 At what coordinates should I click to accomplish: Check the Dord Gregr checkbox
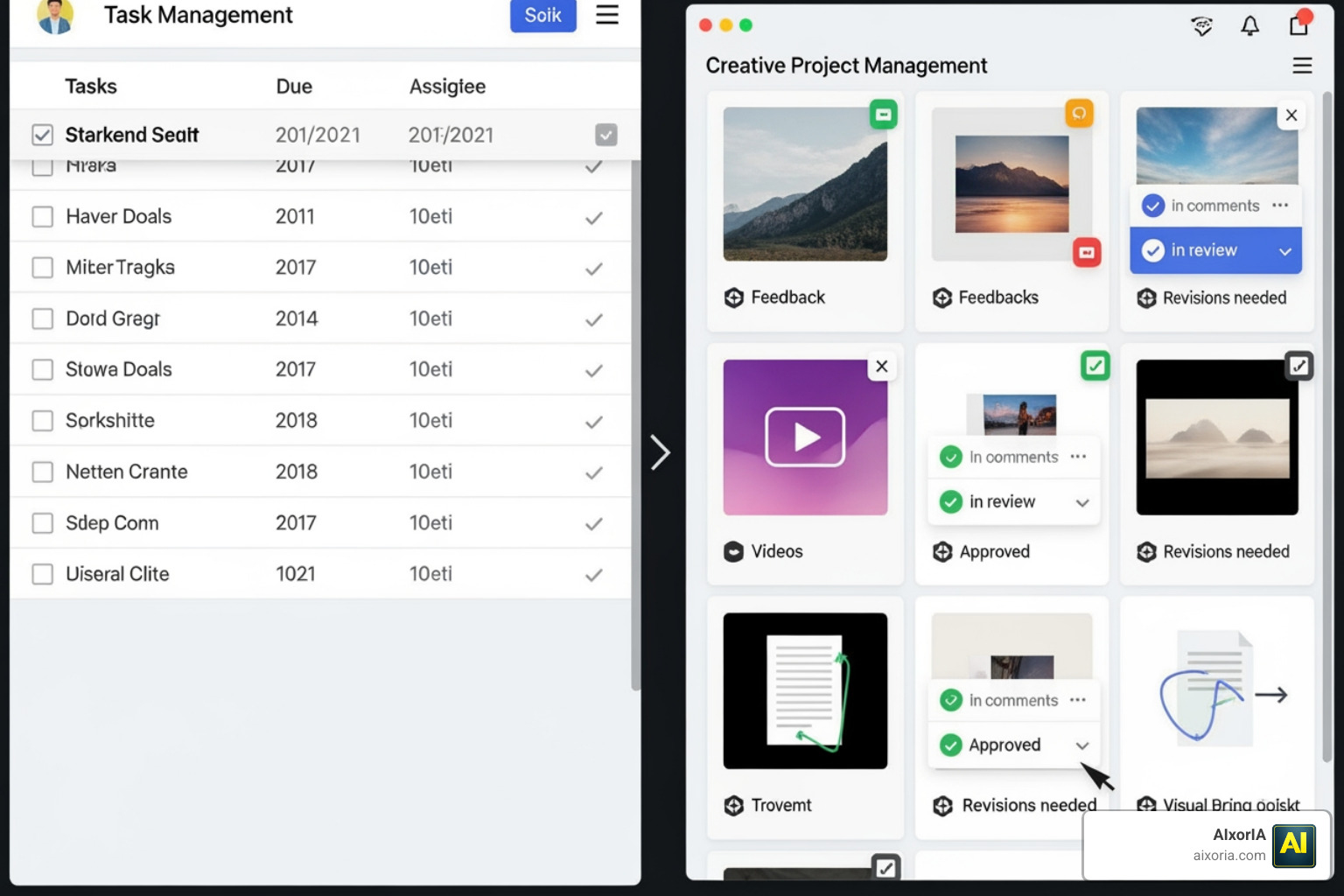click(42, 318)
